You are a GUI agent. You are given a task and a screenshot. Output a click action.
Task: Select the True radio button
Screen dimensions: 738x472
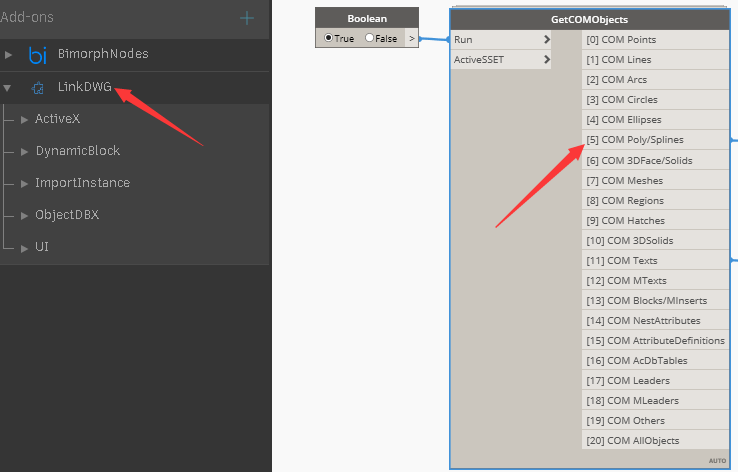329,38
